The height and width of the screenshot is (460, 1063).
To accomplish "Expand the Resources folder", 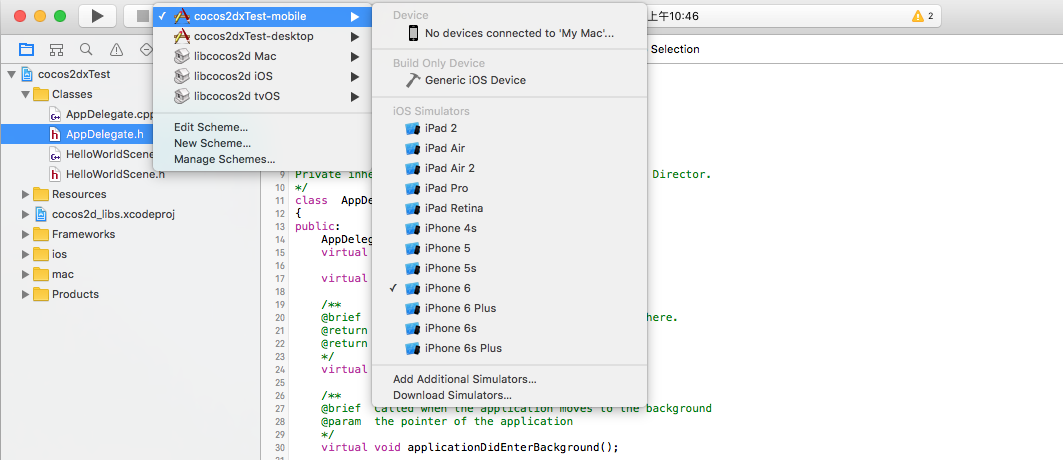I will [x=25, y=194].
